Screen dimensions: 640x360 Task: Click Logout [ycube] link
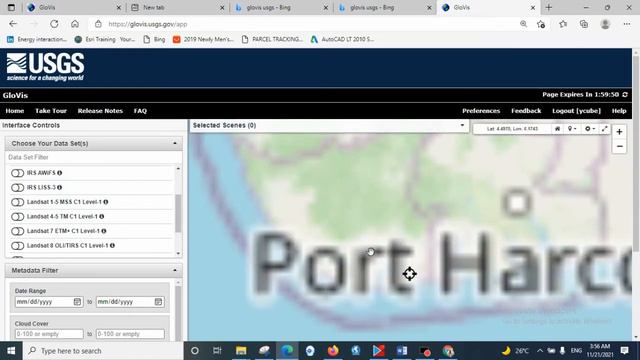(x=576, y=111)
